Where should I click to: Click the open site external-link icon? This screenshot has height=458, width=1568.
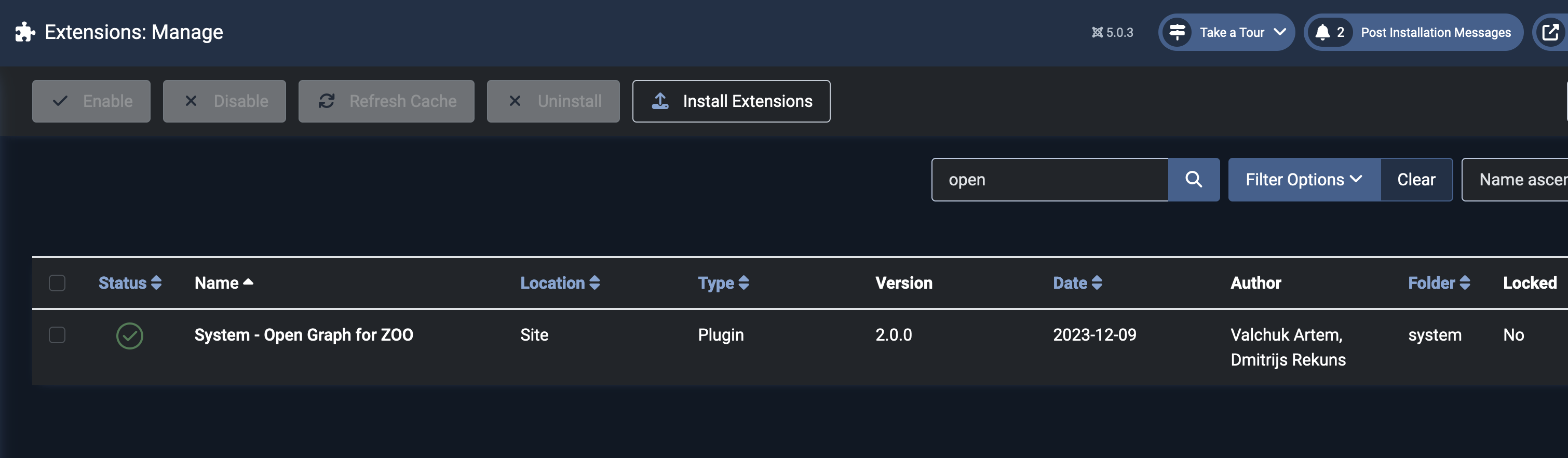pos(1550,32)
